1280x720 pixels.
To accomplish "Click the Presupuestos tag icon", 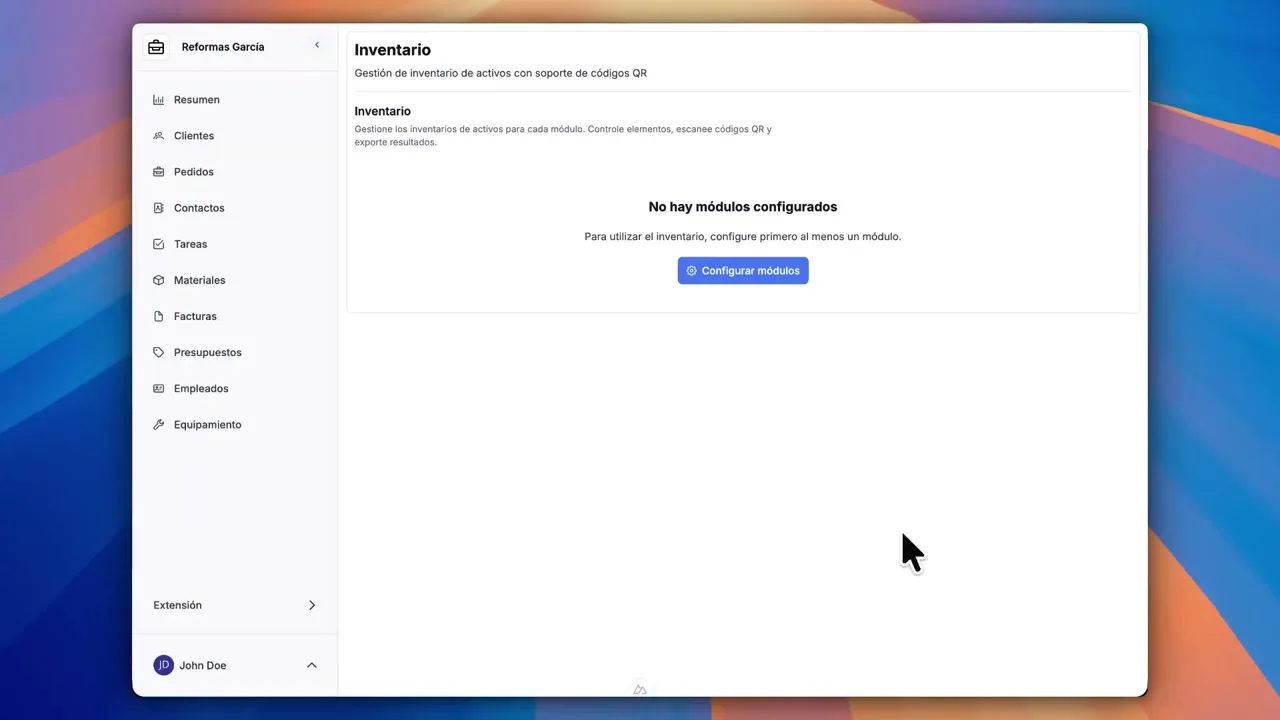I will point(160,351).
